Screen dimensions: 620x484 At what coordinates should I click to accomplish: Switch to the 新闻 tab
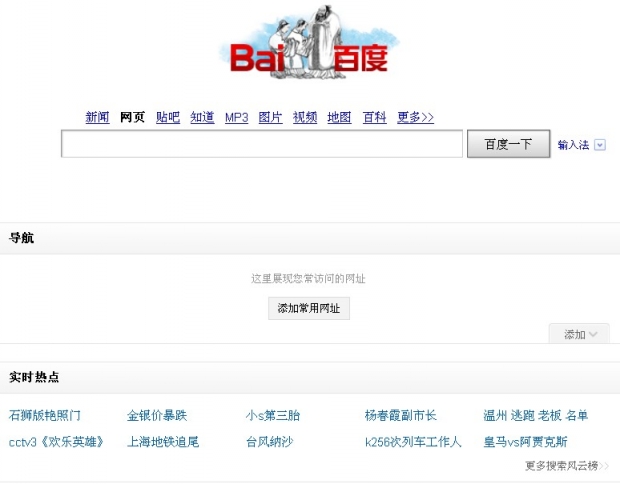point(97,118)
